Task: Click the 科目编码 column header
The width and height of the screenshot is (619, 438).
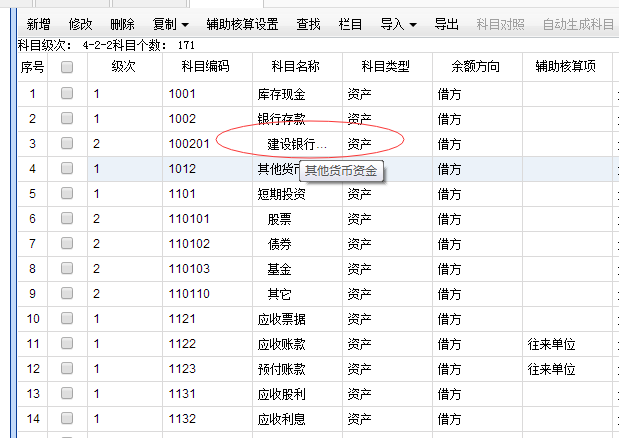Action: click(205, 67)
